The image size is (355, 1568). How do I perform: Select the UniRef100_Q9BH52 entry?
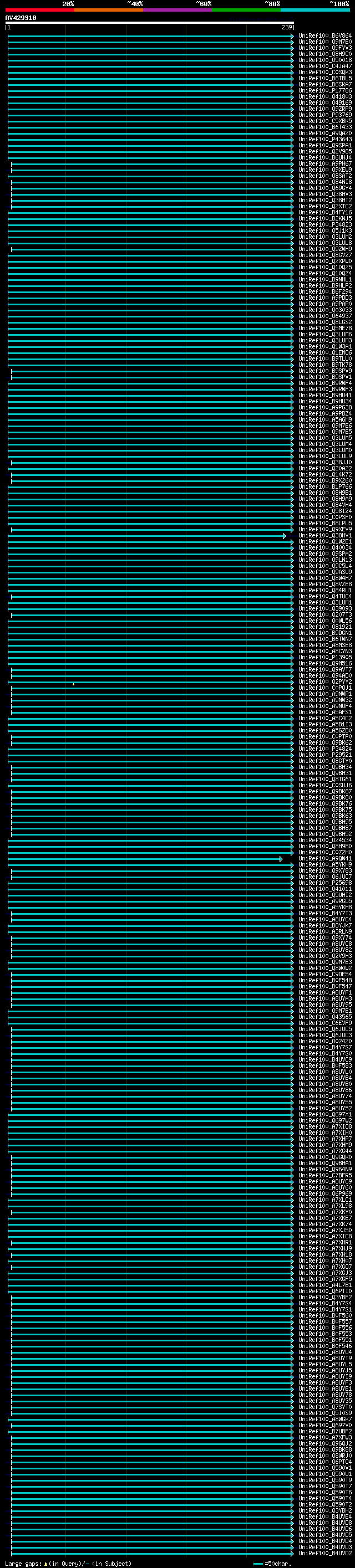(325, 834)
